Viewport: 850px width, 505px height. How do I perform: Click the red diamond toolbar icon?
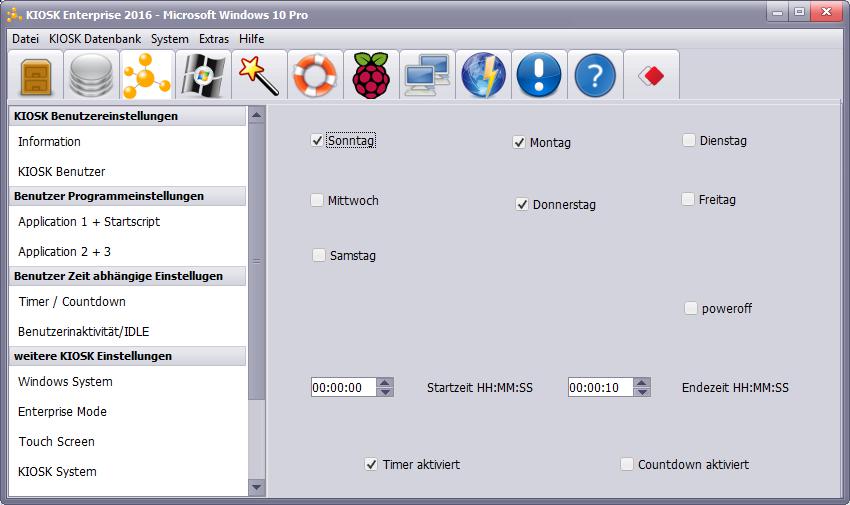(651, 75)
